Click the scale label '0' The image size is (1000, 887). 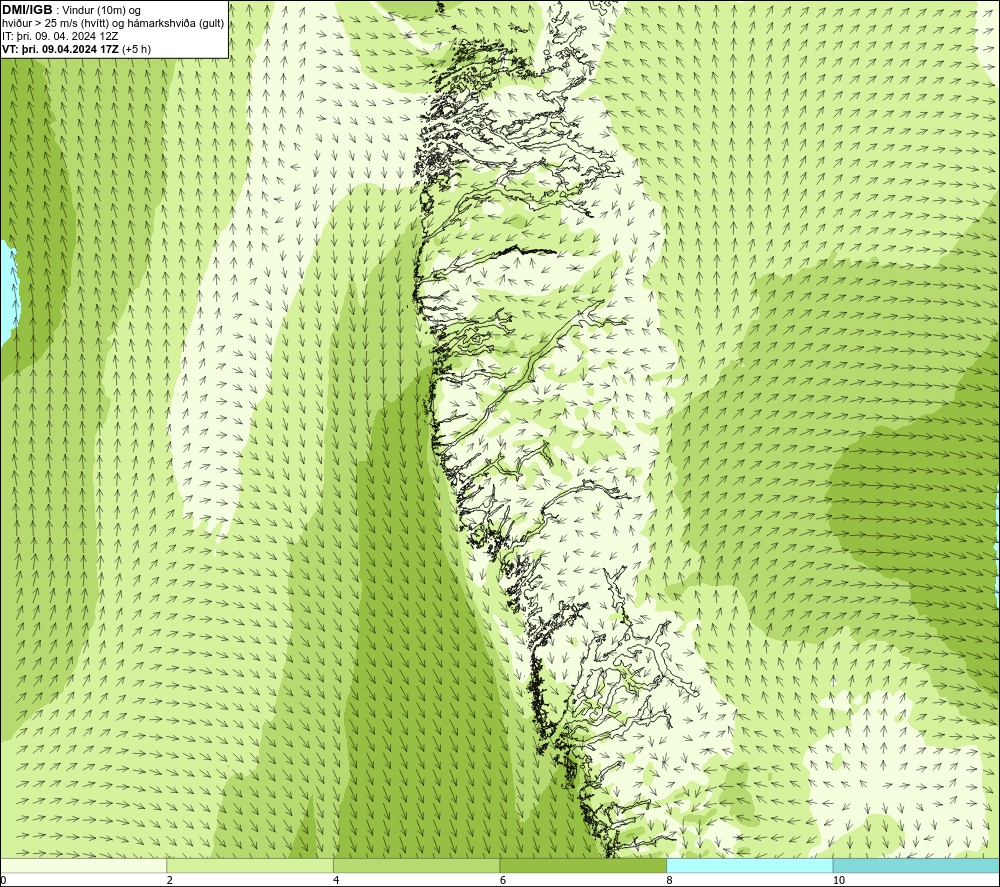(3, 880)
